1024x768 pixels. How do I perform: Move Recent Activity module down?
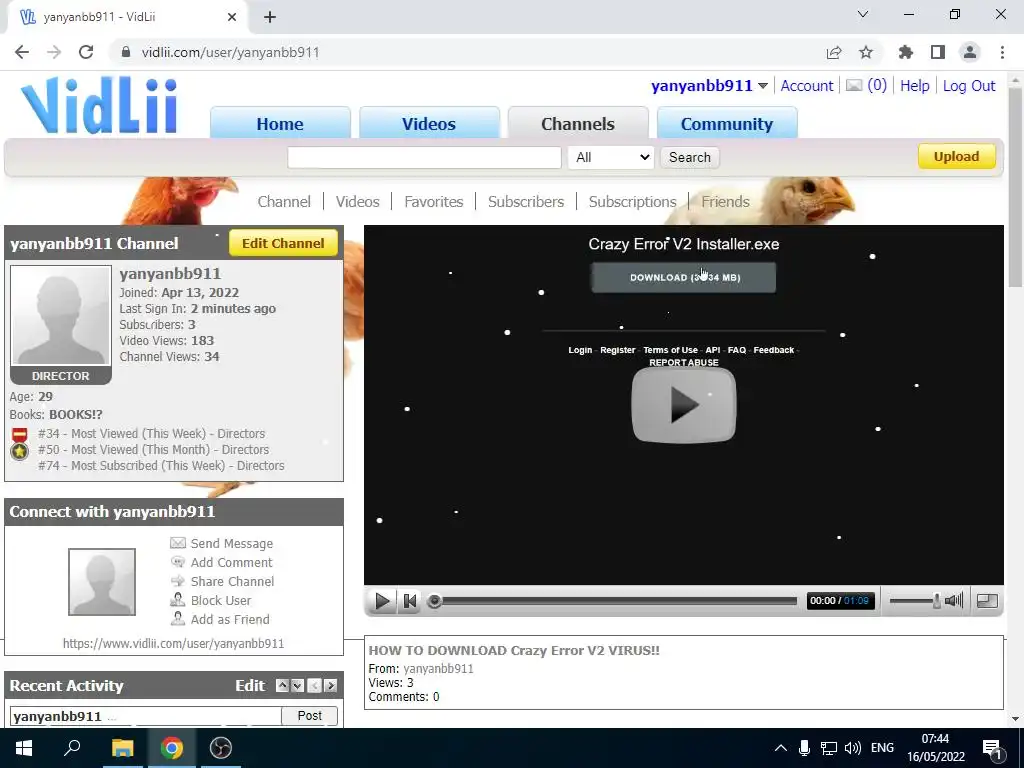pyautogui.click(x=298, y=686)
